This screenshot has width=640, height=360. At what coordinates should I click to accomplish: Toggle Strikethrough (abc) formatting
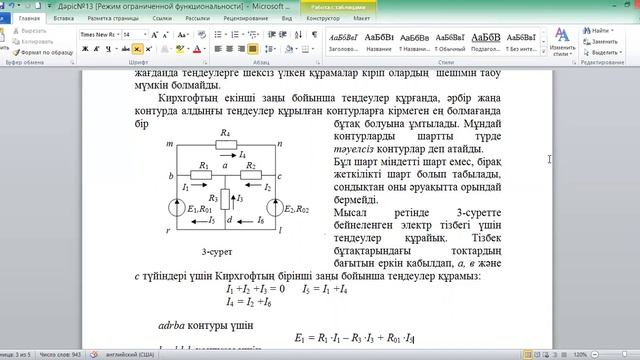click(125, 49)
